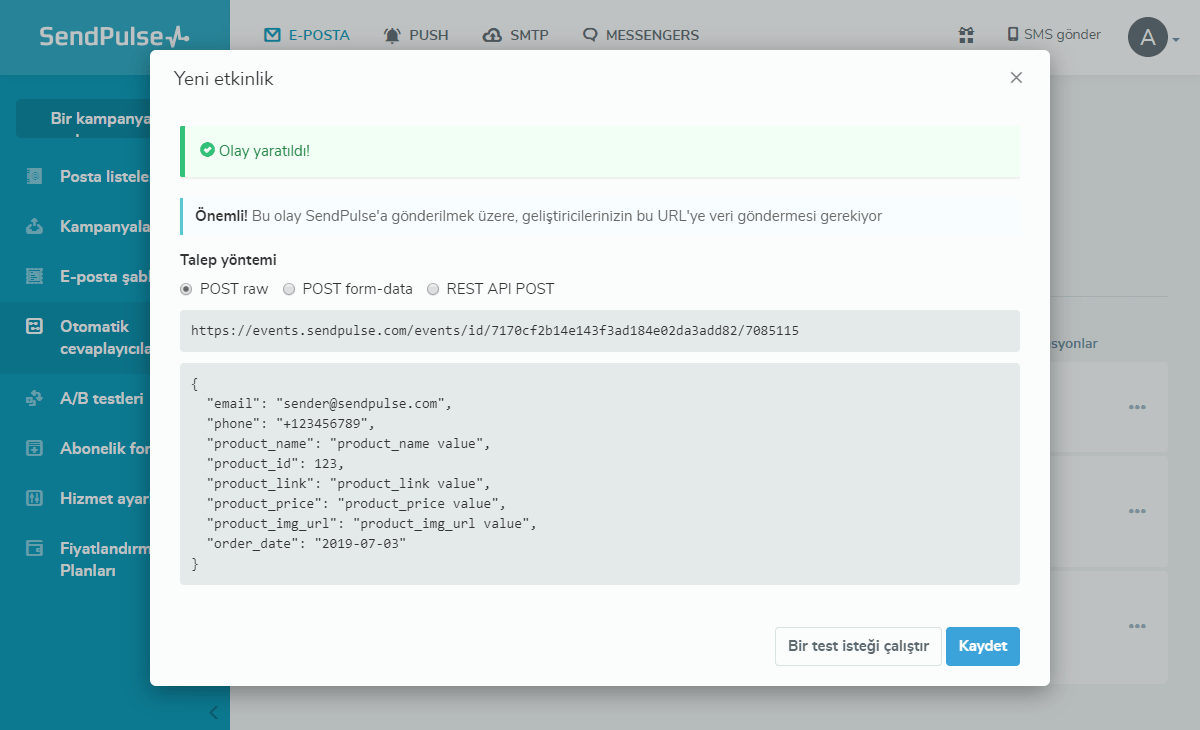
Task: Open the SMTP section
Action: click(515, 35)
